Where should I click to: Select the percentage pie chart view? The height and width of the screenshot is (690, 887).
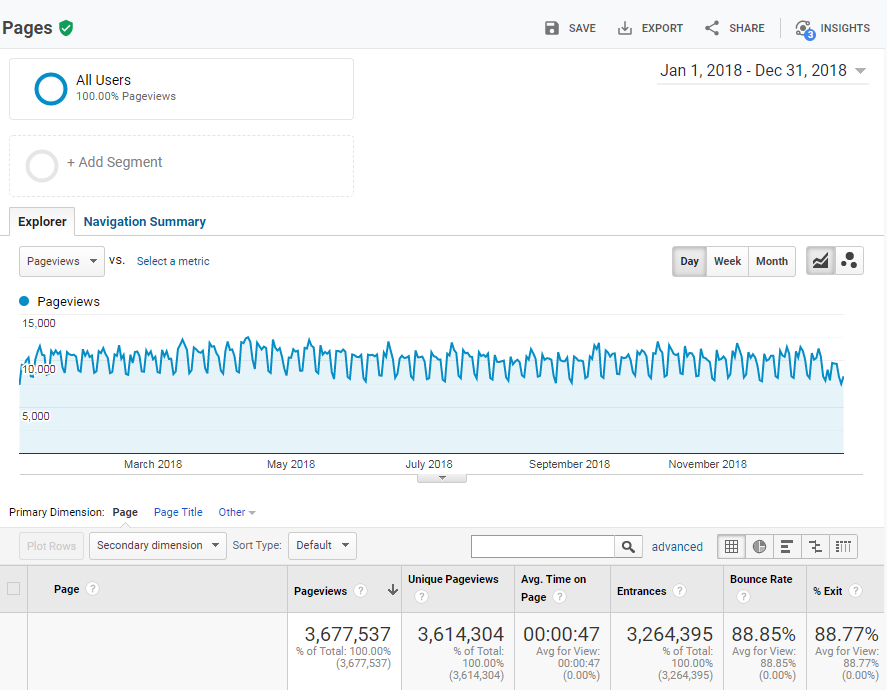tap(759, 546)
